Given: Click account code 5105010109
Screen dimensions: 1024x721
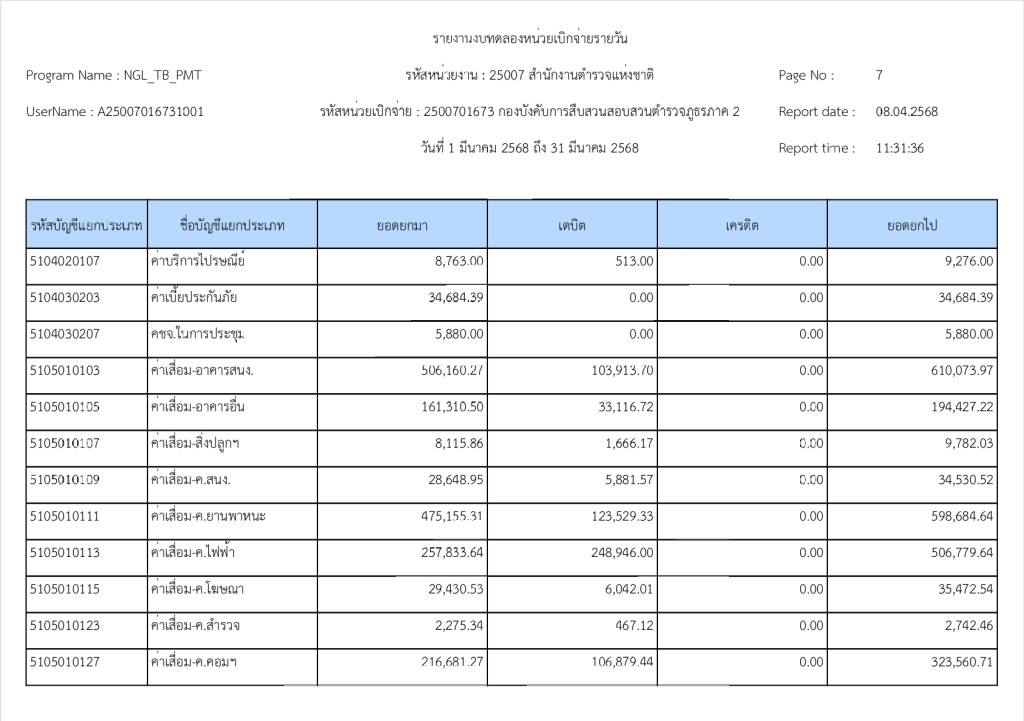Looking at the screenshot, I should [65, 480].
